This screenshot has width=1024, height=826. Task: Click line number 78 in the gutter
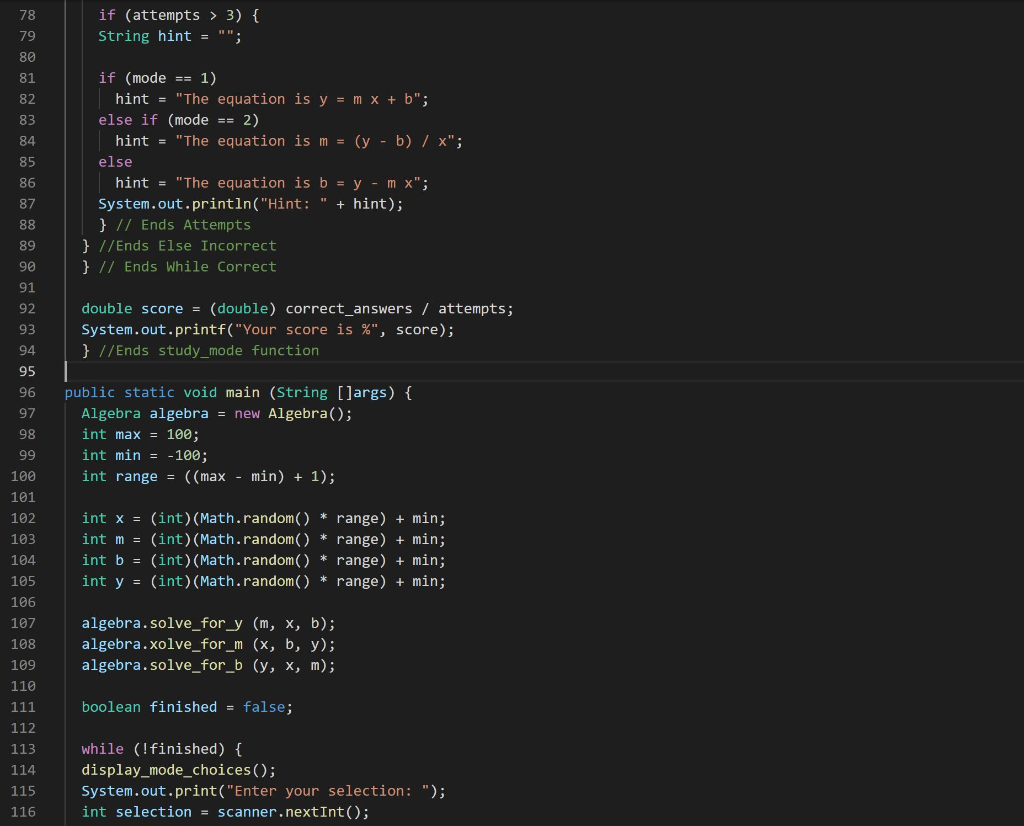pyautogui.click(x=27, y=15)
